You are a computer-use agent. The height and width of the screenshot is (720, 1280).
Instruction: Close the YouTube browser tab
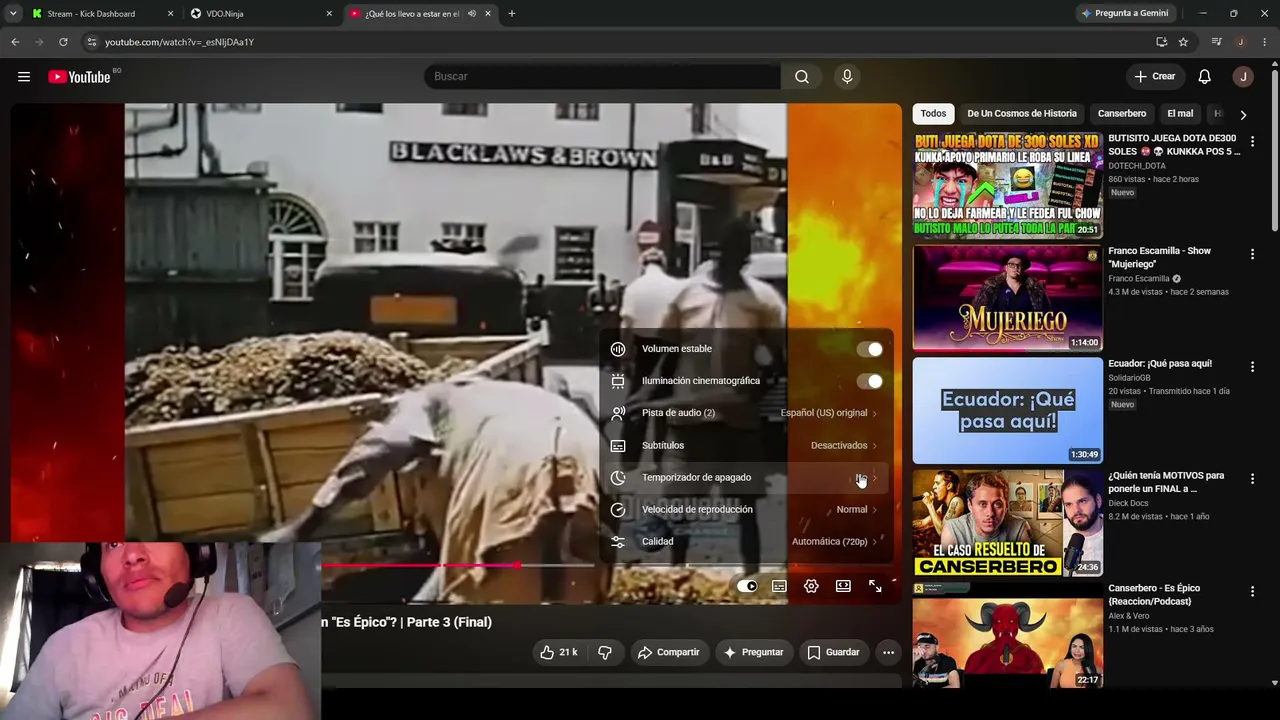click(488, 14)
